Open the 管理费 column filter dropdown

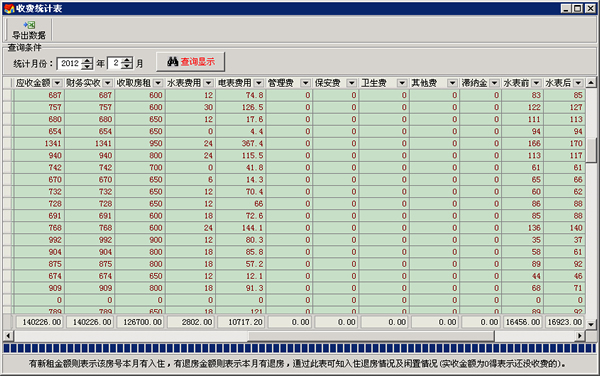(305, 83)
